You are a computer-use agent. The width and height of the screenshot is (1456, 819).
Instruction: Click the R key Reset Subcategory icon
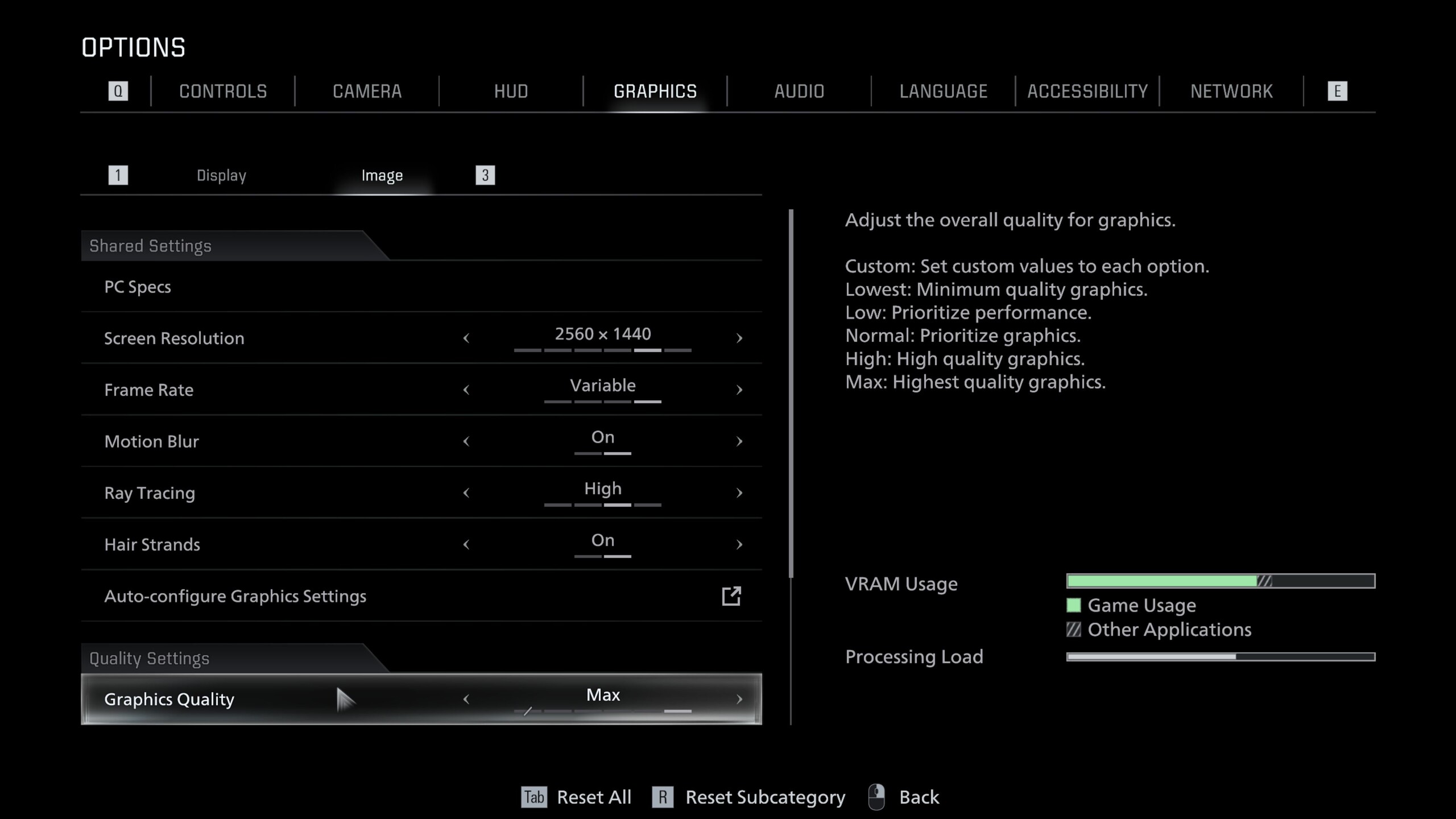click(663, 797)
